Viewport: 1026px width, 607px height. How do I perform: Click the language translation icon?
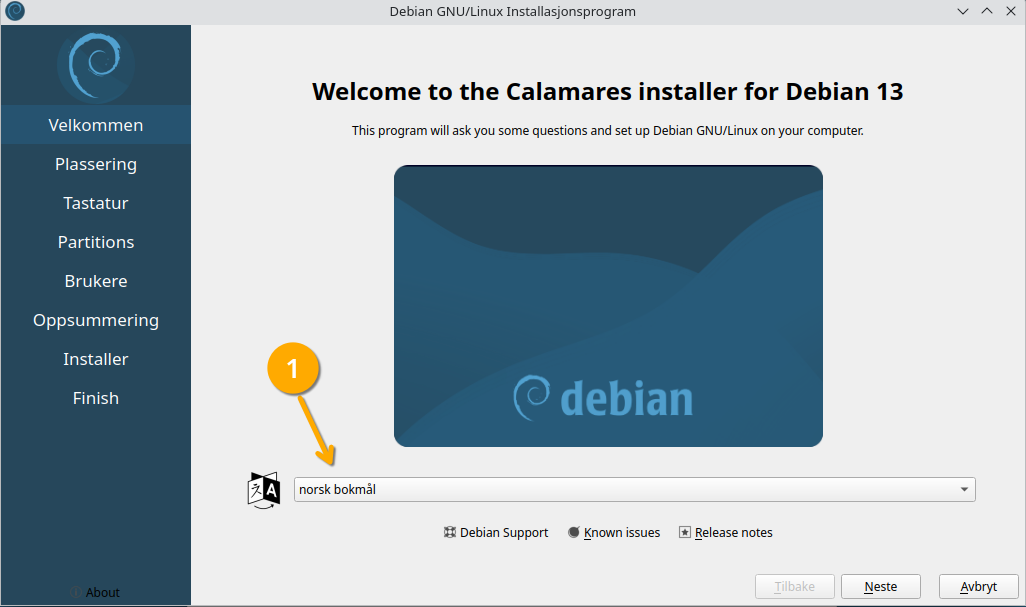coord(264,490)
